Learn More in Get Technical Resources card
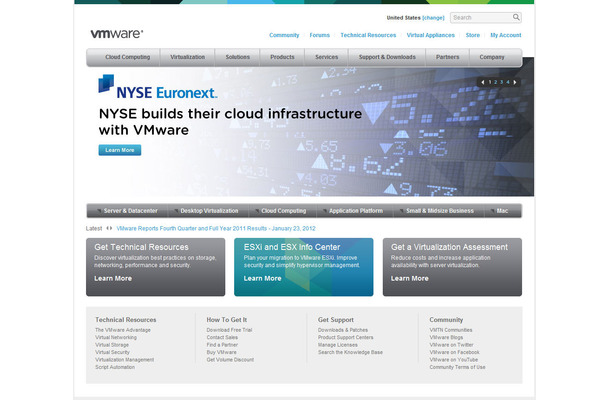This screenshot has height=400, width=610. tap(113, 278)
